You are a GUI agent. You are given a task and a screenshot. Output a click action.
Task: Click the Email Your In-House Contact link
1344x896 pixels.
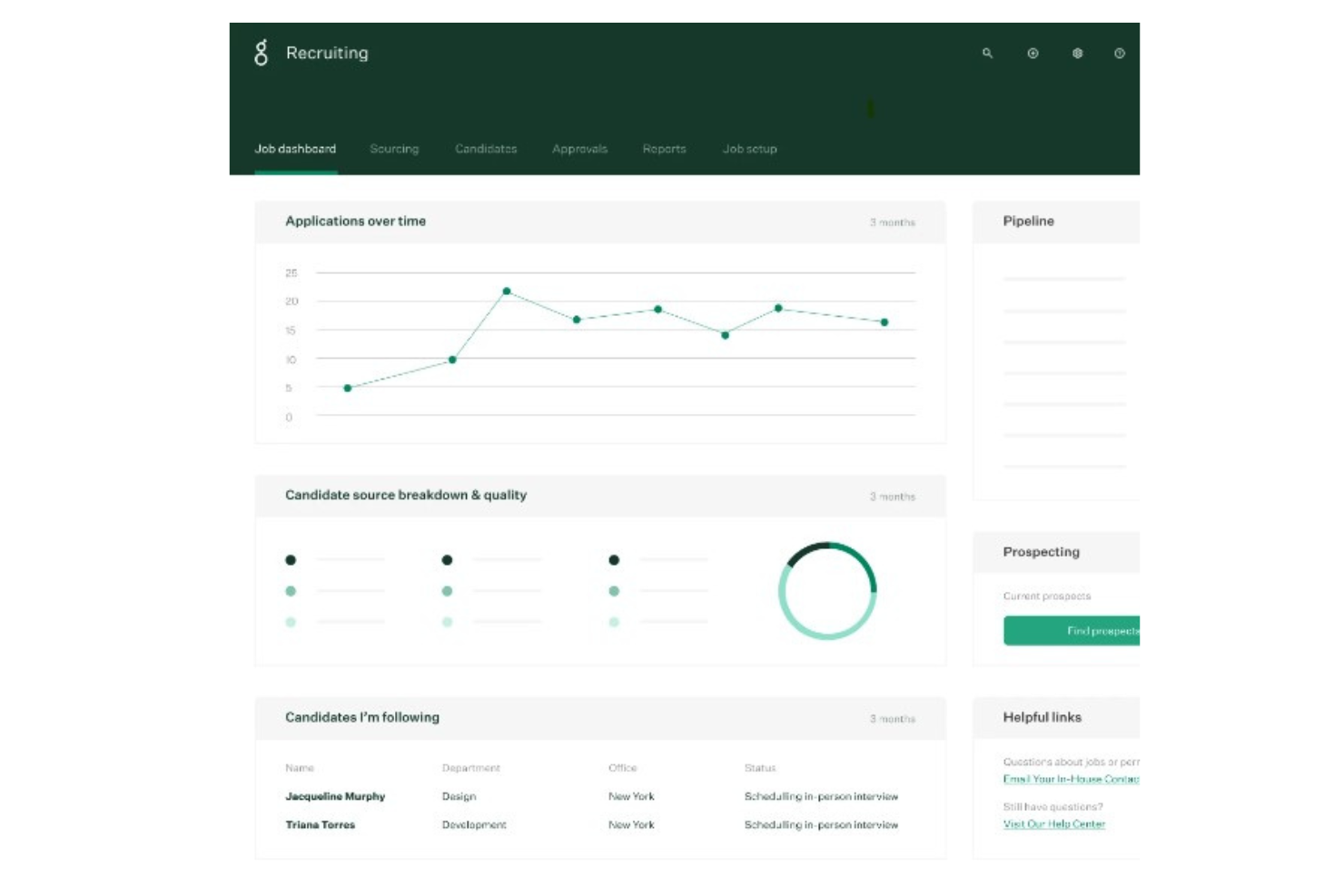click(x=1070, y=779)
